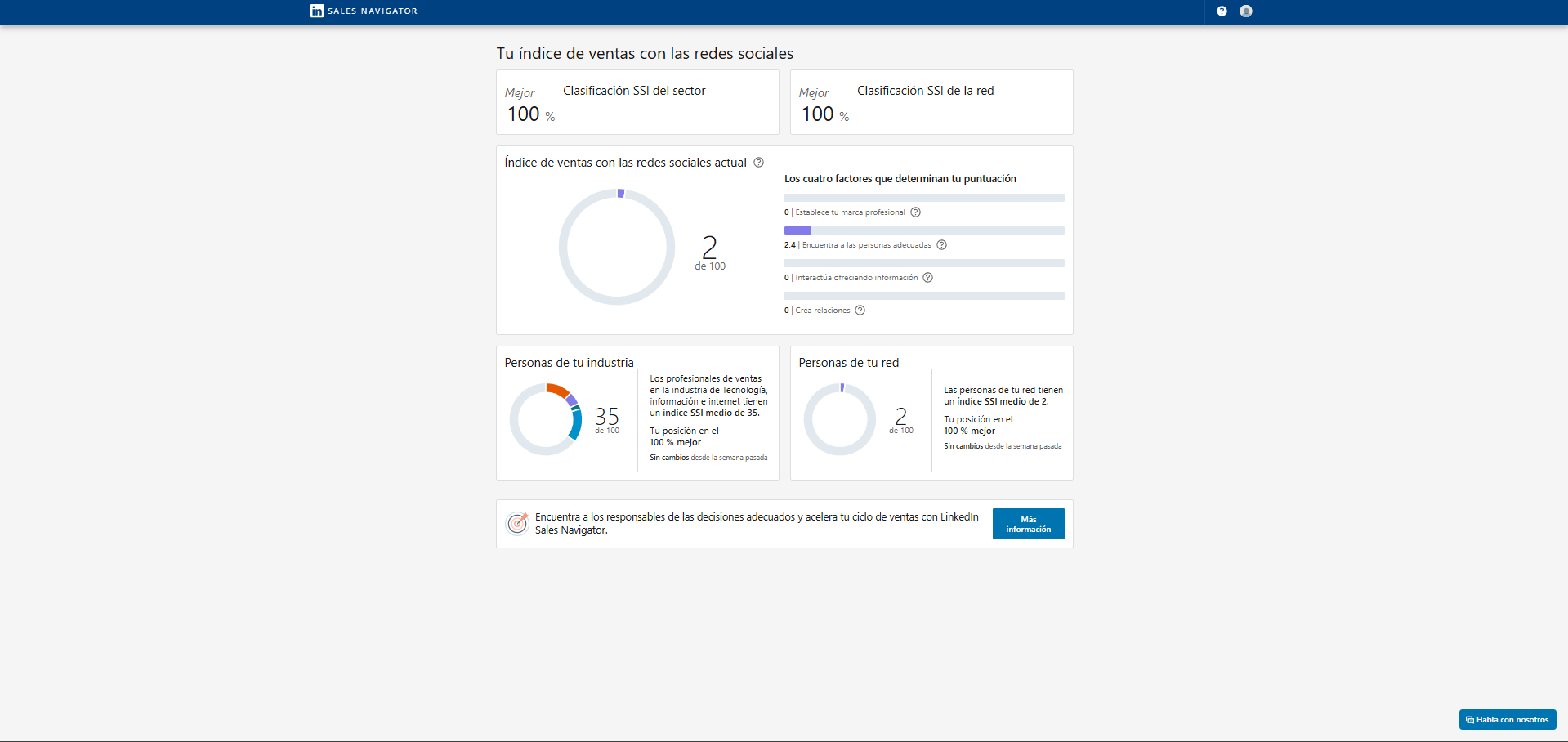Click Sin cambios text in industria card

(x=669, y=458)
